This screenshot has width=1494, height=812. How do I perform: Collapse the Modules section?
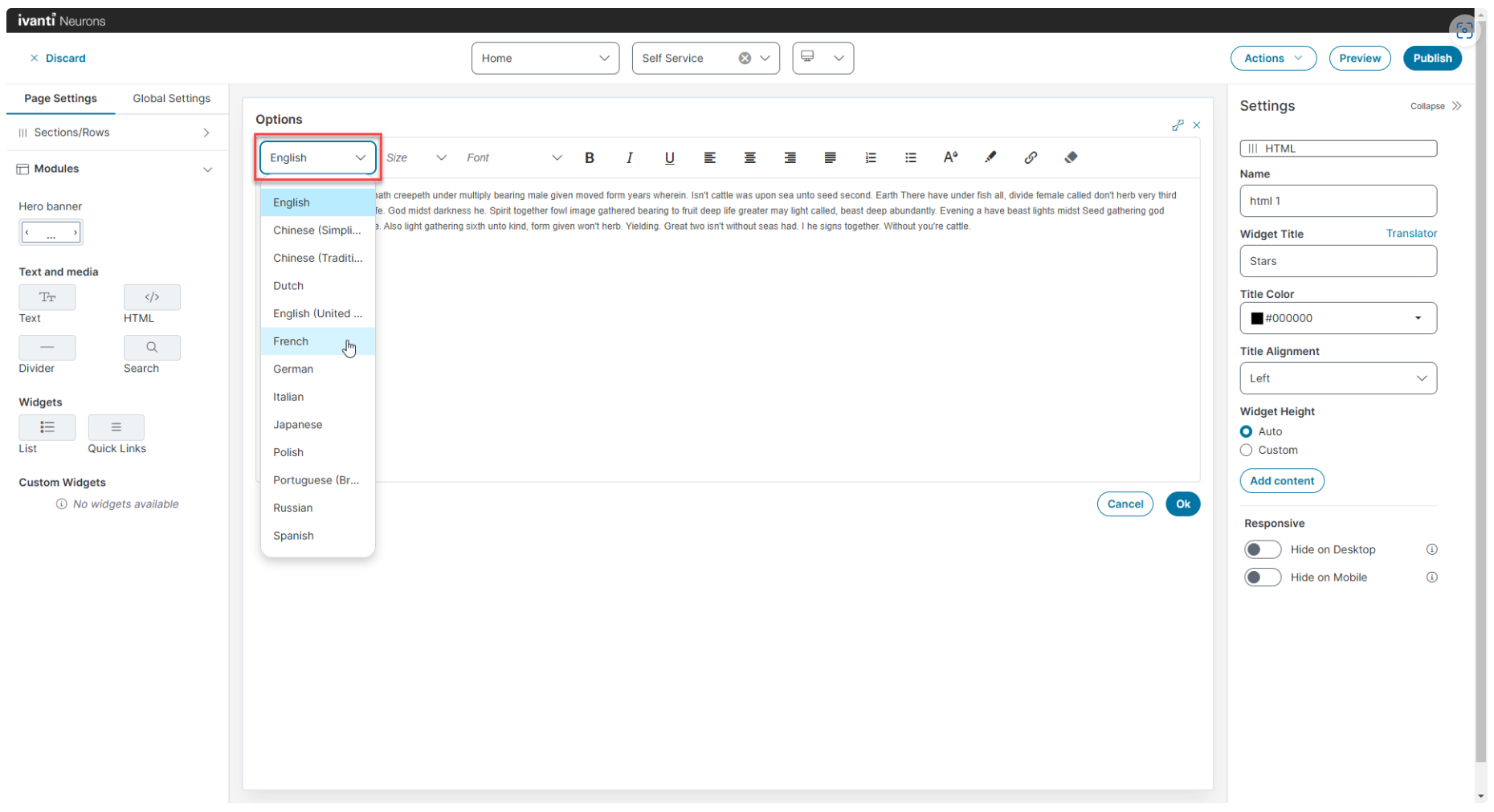point(117,169)
